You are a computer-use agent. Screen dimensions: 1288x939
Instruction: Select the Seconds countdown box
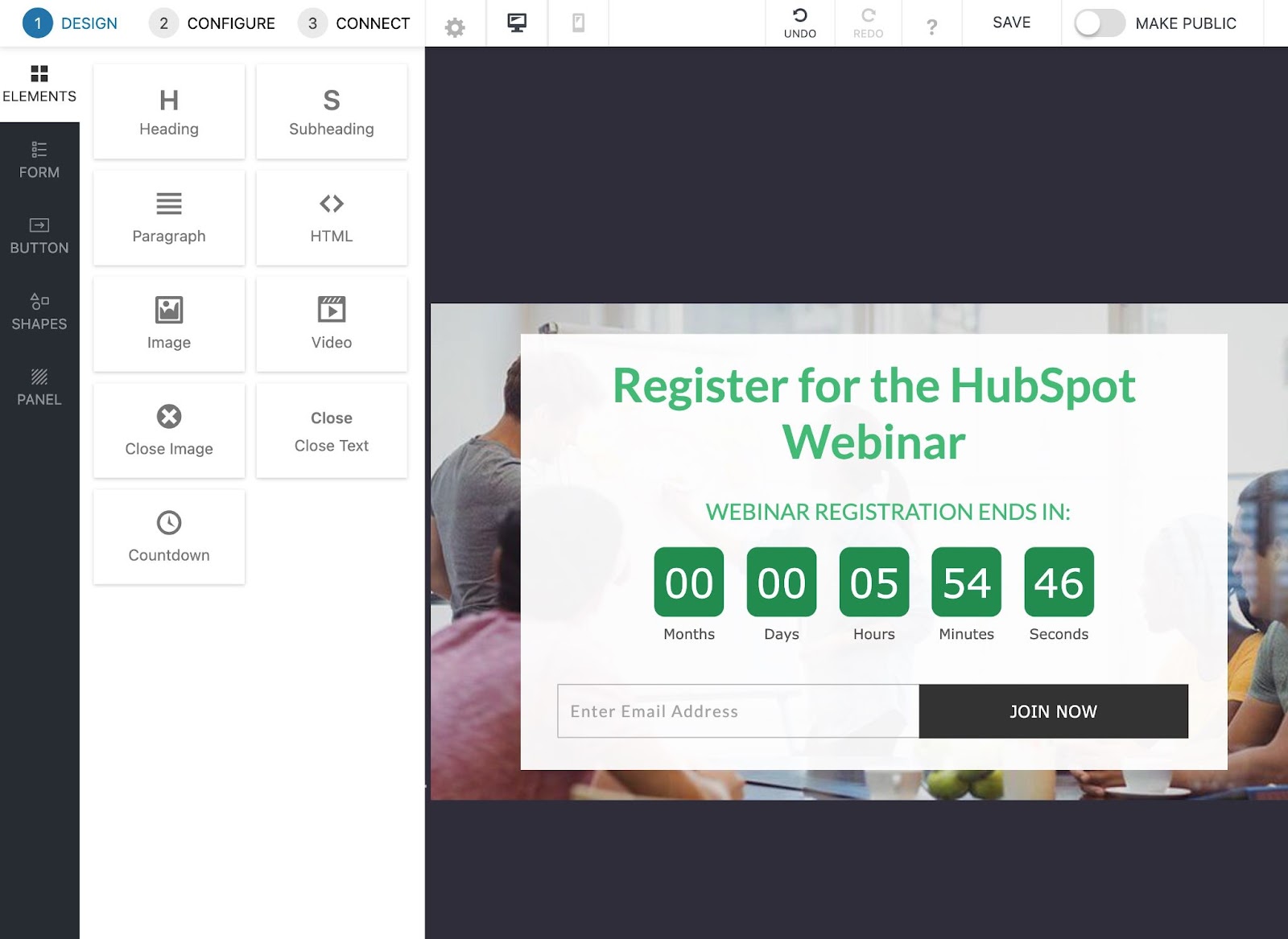click(x=1059, y=582)
